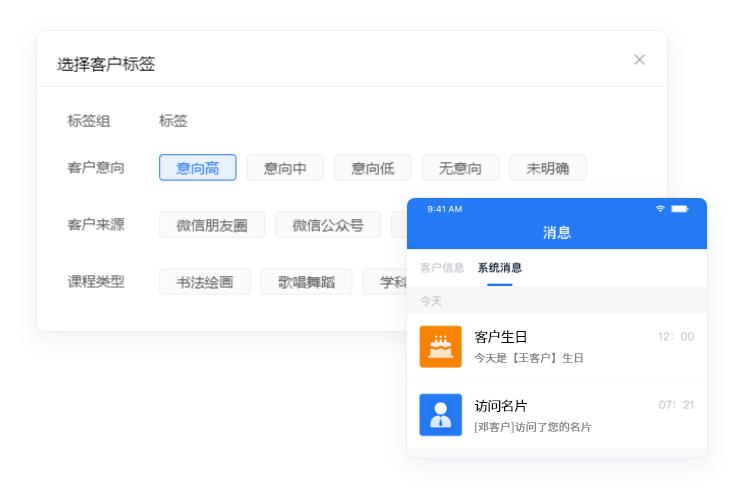Choose the 微信公众号 source tag
This screenshot has width=744, height=501.
pyautogui.click(x=328, y=224)
